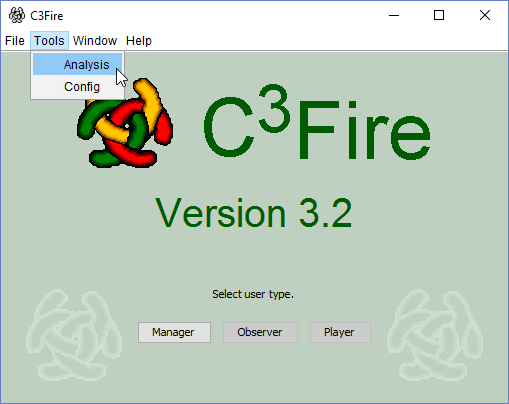The width and height of the screenshot is (509, 404).
Task: Click the faded knot watermark at bottom left
Action: (74, 335)
